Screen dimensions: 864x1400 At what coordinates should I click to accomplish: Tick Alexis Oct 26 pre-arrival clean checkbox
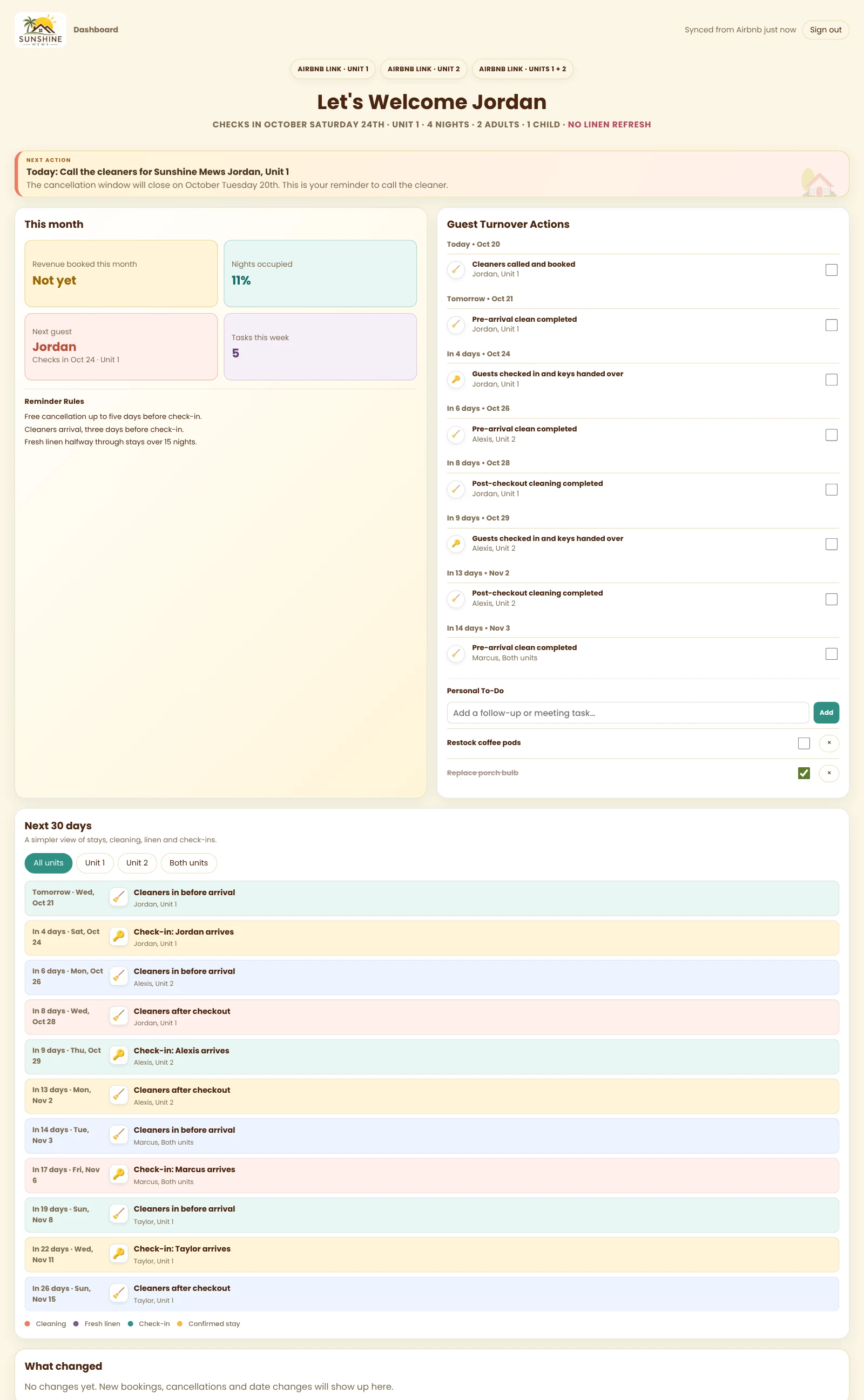point(832,435)
